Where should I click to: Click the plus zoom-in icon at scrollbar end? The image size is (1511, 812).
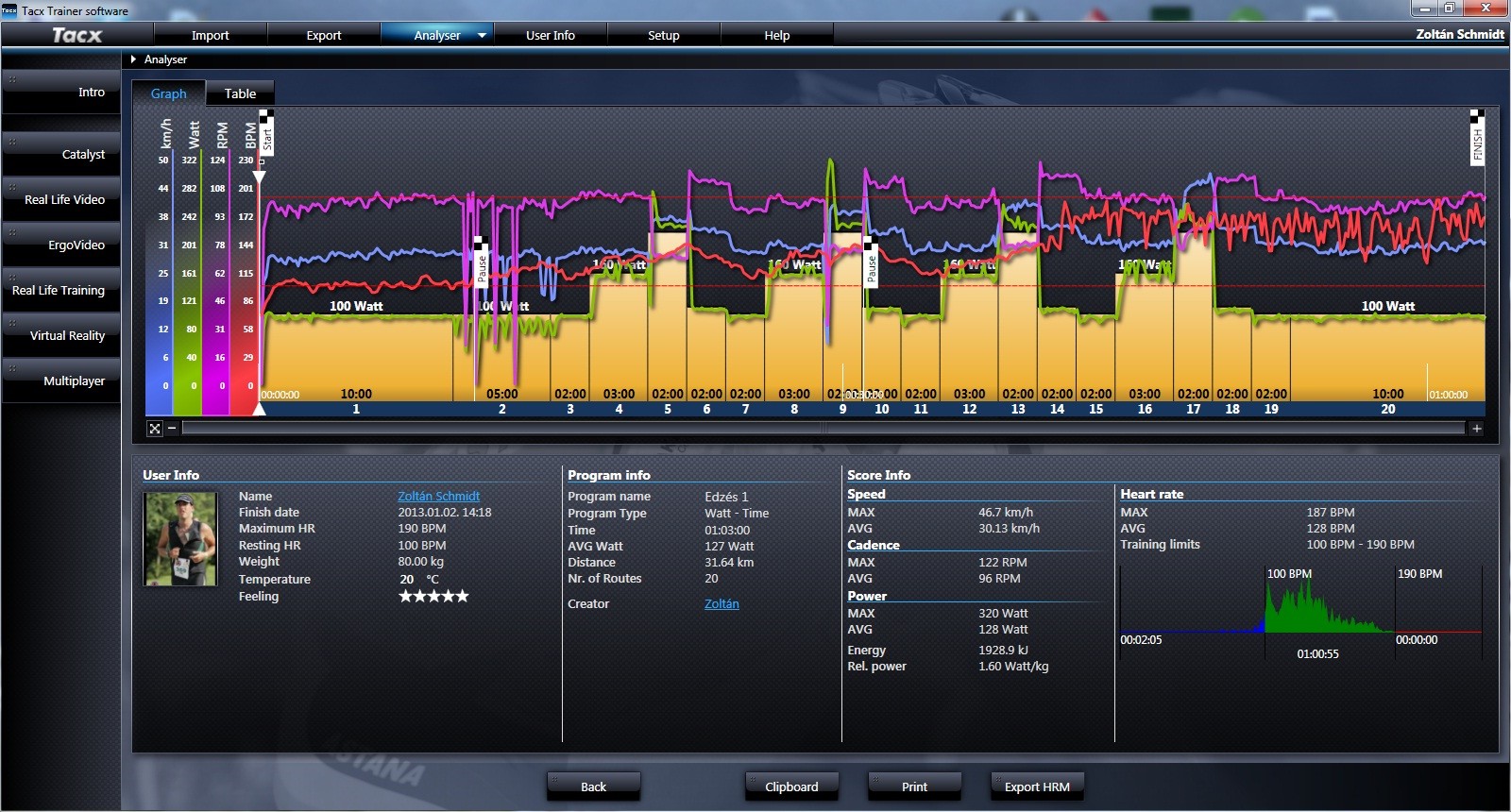coord(1476,429)
